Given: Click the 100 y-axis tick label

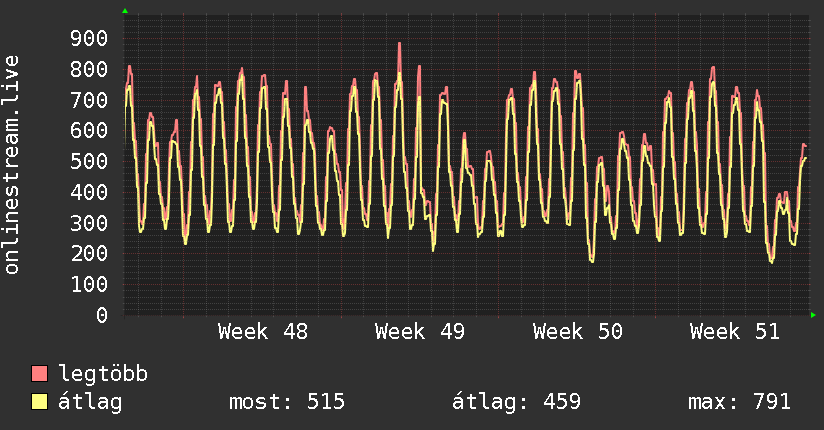Looking at the screenshot, I should coord(89,284).
